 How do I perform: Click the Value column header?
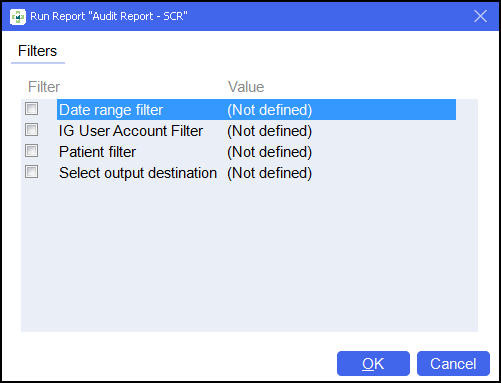pos(246,87)
